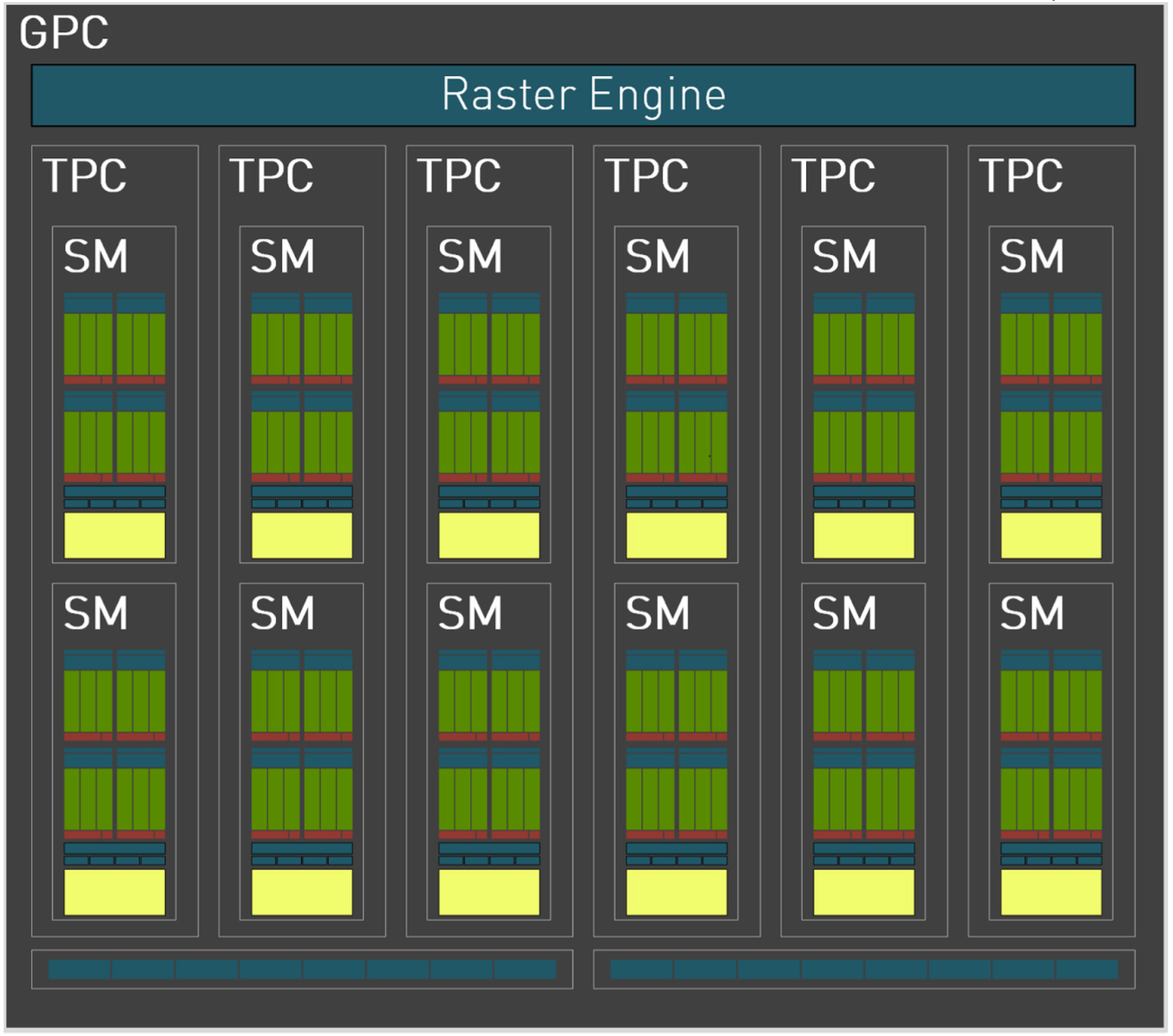Click the leftmost TPC label
Viewport: 1173px width, 1036px height.
tap(84, 175)
